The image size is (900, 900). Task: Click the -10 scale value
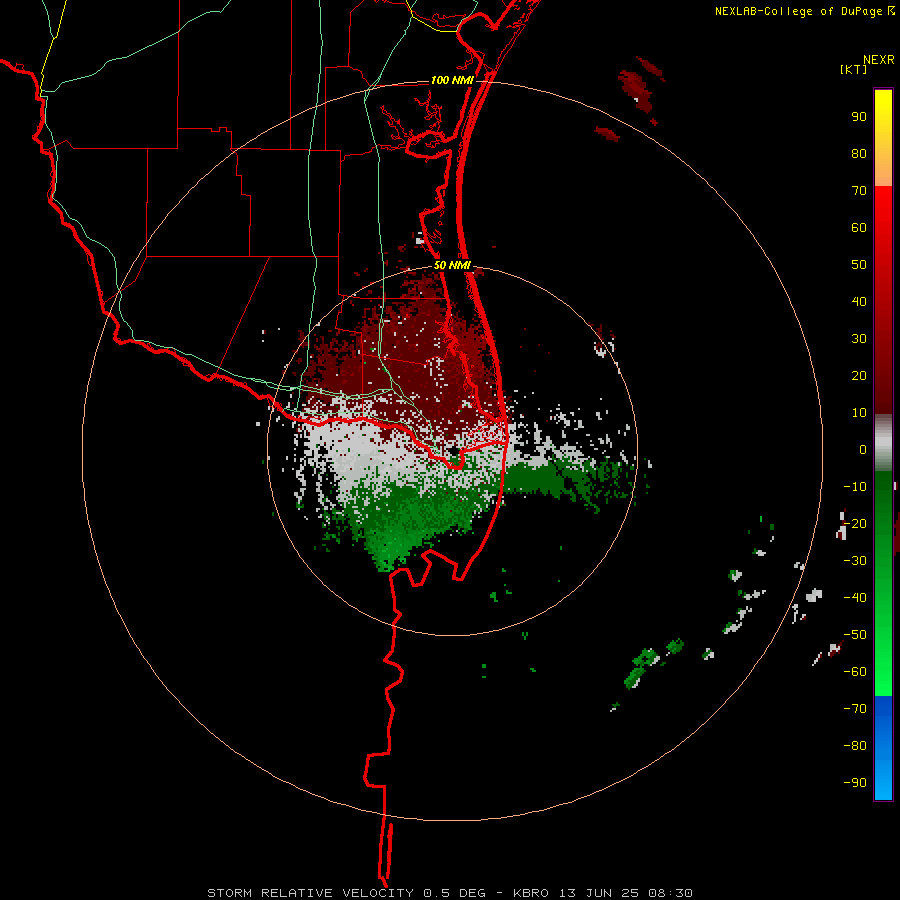pyautogui.click(x=855, y=487)
